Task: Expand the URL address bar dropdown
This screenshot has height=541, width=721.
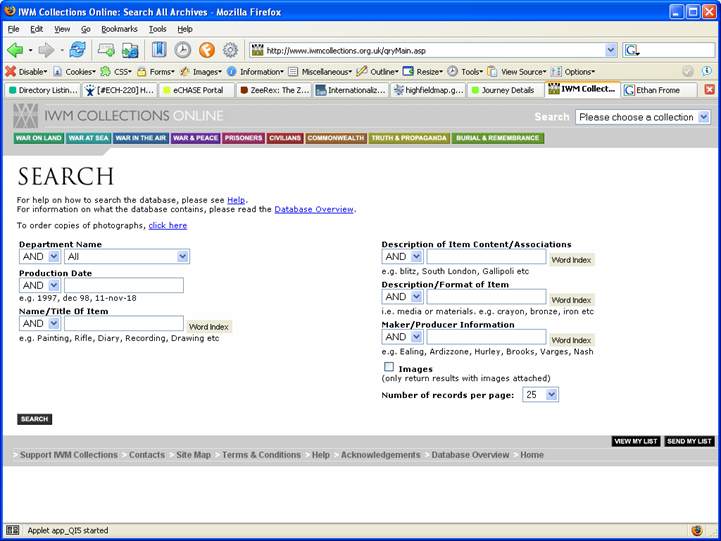Action: [x=611, y=50]
